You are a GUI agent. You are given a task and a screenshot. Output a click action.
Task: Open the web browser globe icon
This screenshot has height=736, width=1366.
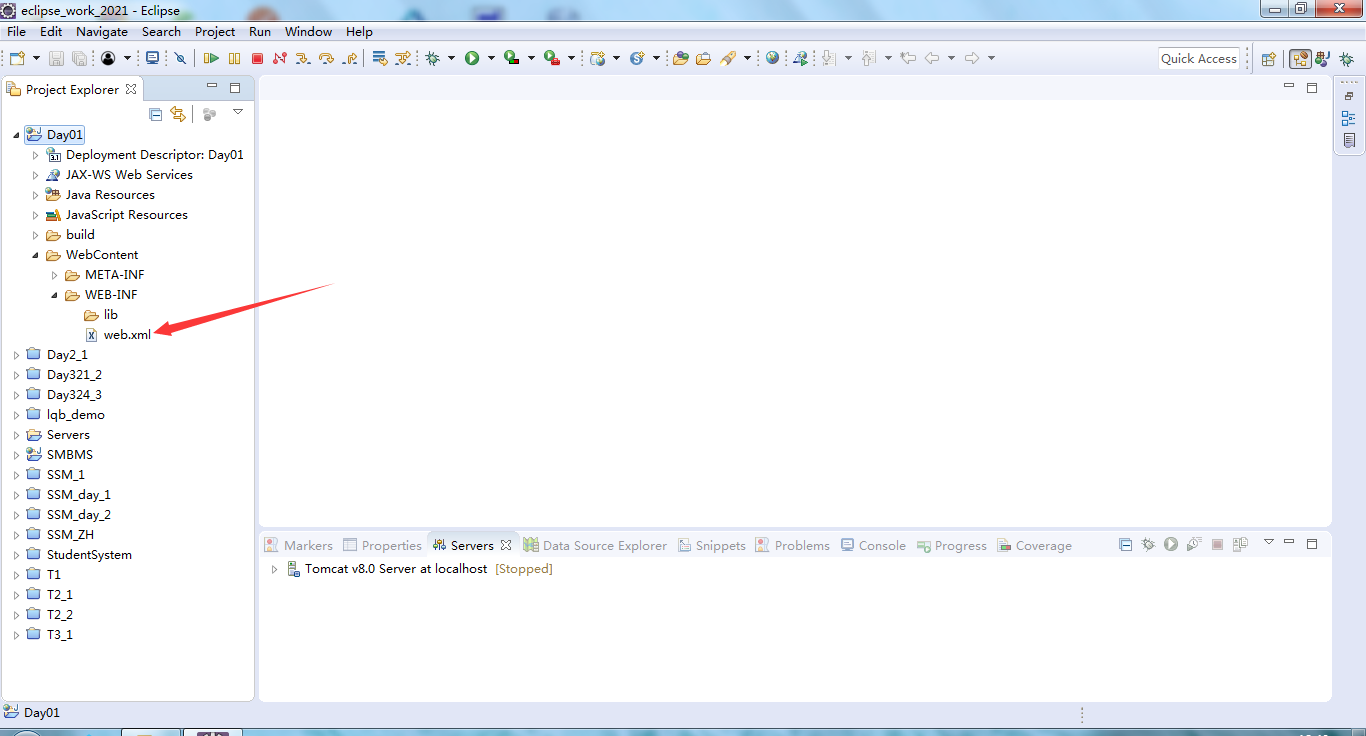coord(772,59)
